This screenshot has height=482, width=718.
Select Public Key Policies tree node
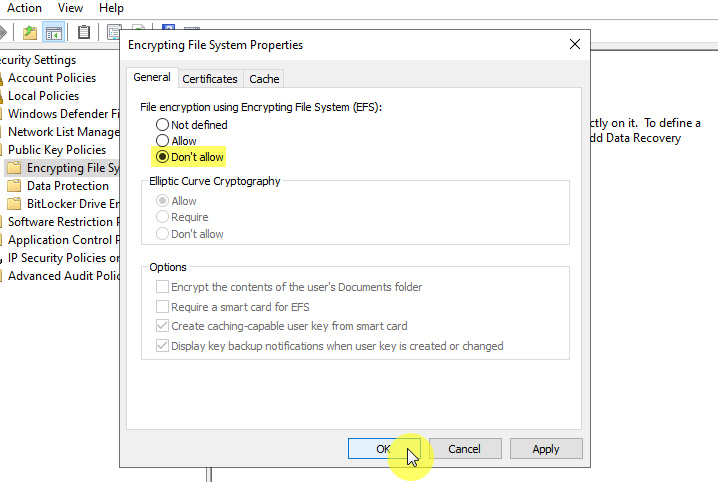point(57,150)
